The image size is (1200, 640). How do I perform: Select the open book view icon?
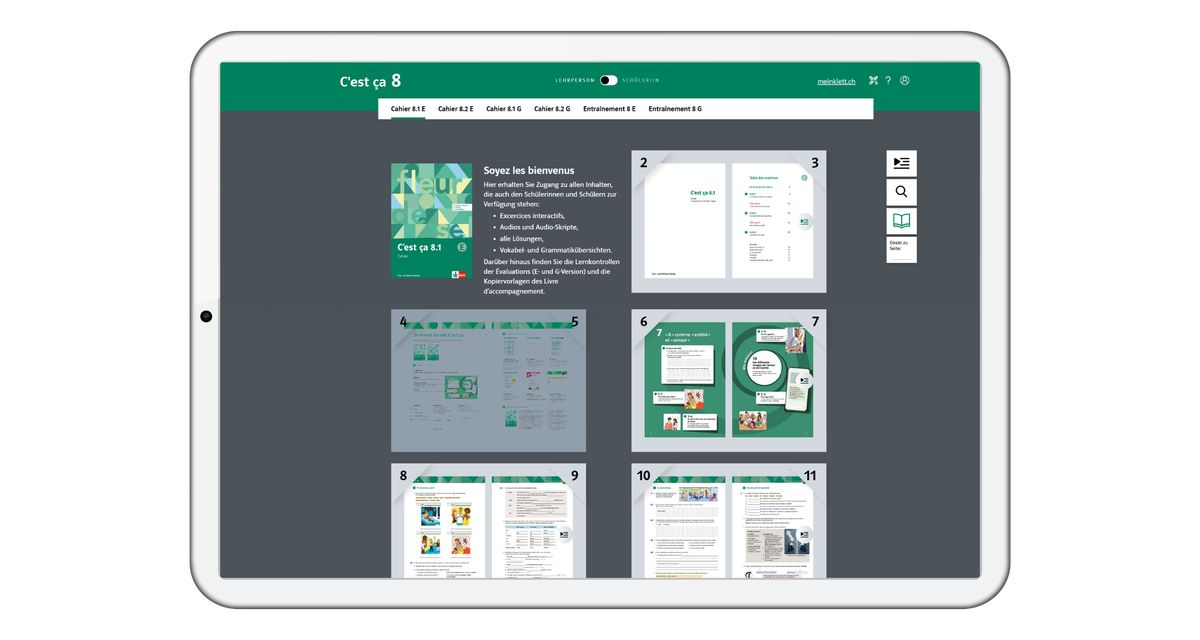click(901, 221)
